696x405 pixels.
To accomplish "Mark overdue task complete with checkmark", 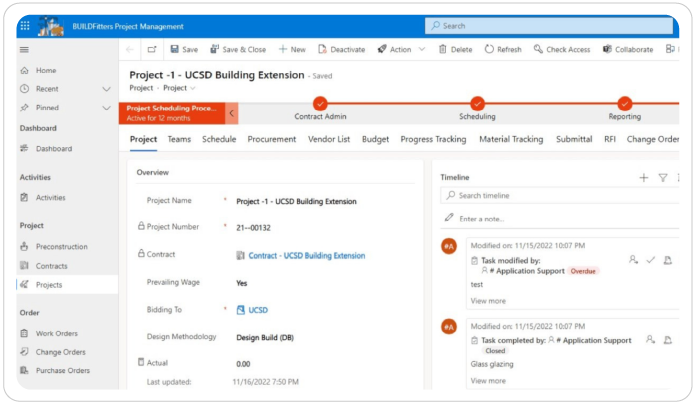I will pyautogui.click(x=650, y=260).
